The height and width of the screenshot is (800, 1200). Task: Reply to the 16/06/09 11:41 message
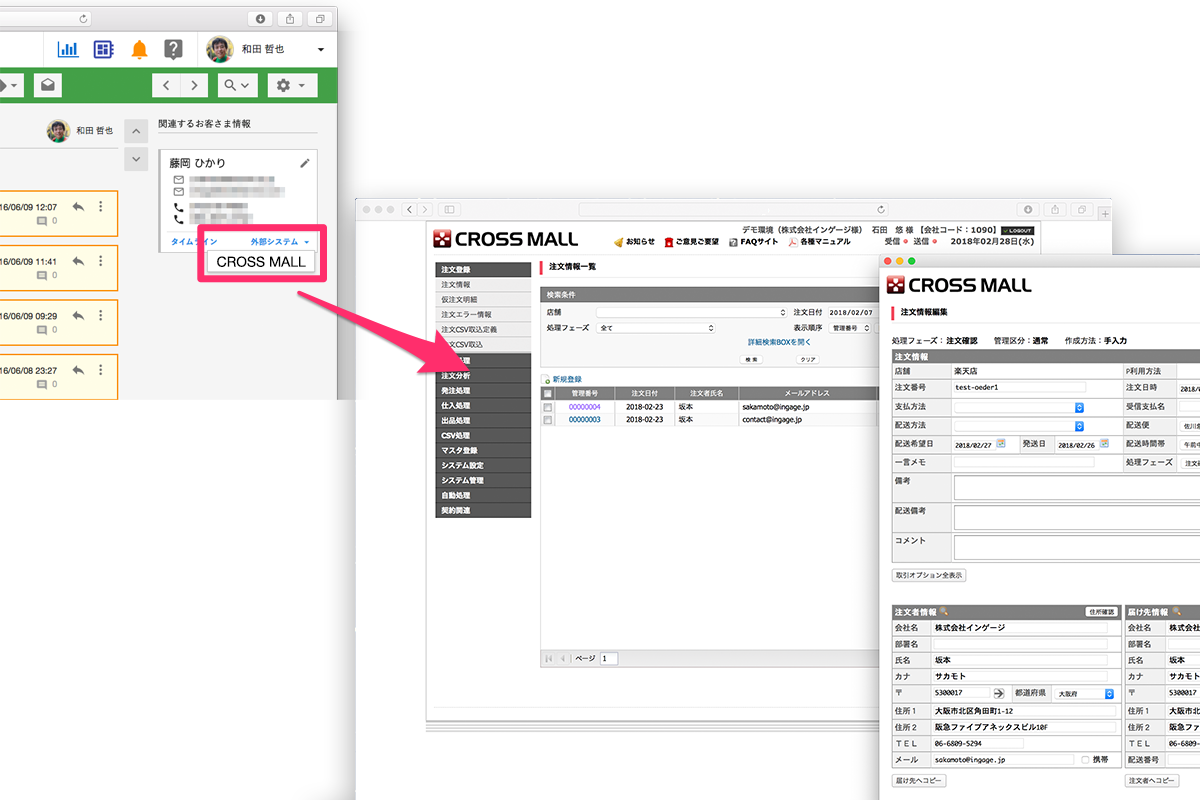(x=78, y=261)
